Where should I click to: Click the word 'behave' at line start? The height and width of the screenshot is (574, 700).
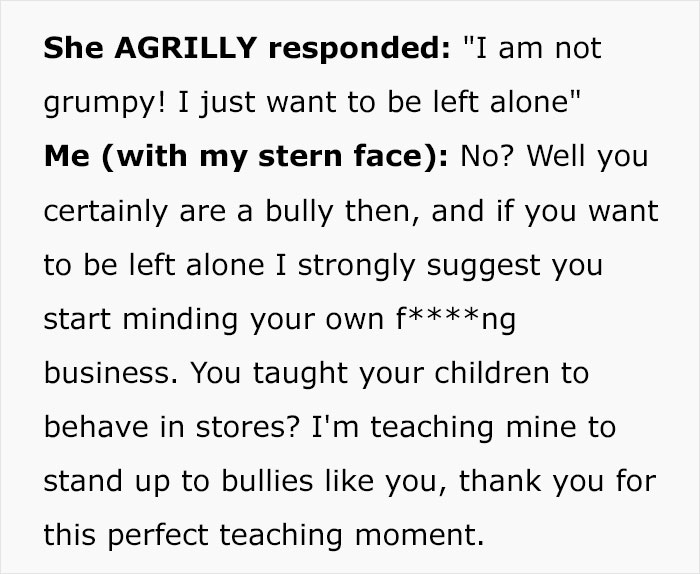[x=96, y=427]
